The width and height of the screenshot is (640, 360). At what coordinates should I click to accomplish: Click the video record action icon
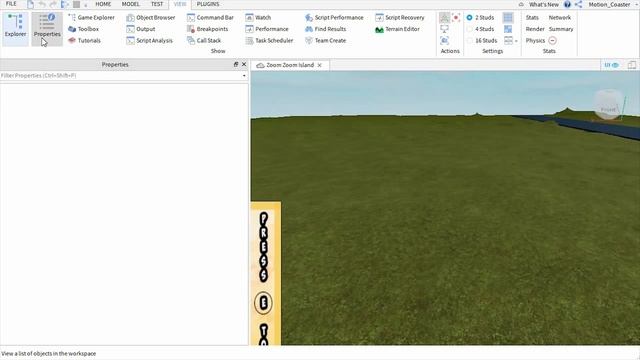(x=456, y=18)
